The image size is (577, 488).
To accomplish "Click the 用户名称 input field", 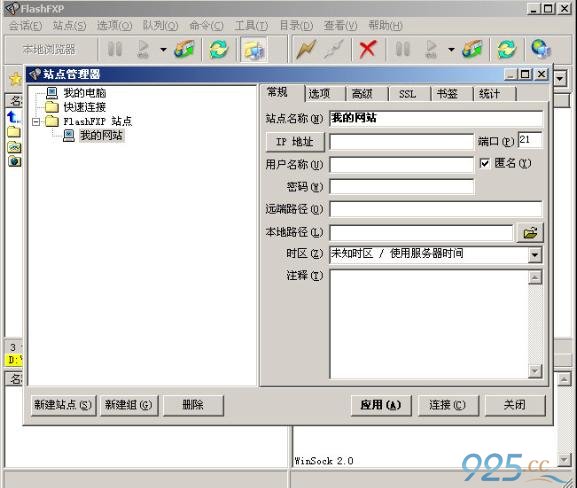I will [x=401, y=165].
